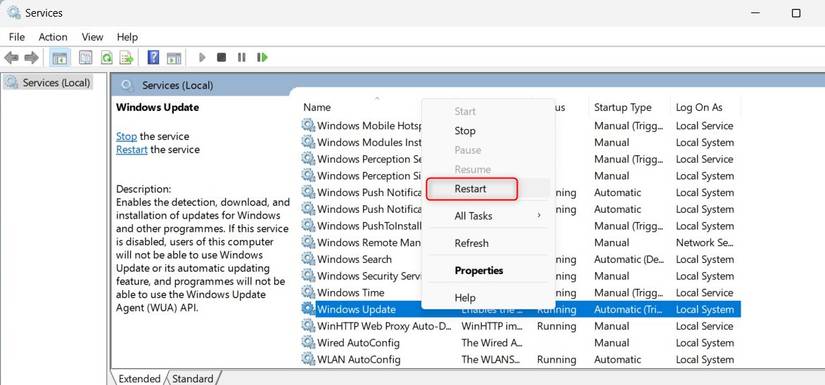This screenshot has height=385, width=825.
Task: Click 'Automatic (Tri...' cell in Windows Update row
Action: coord(628,309)
